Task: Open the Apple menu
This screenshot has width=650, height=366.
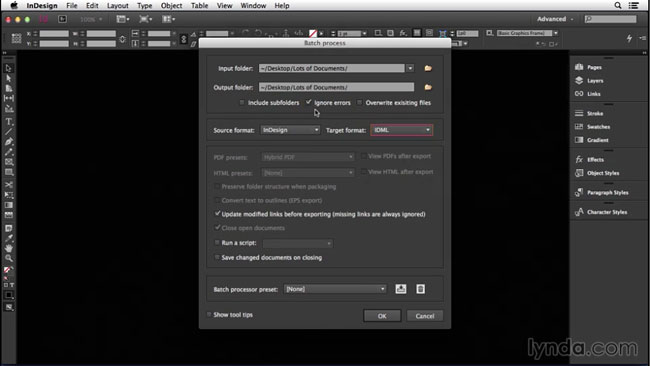Action: pyautogui.click(x=14, y=5)
